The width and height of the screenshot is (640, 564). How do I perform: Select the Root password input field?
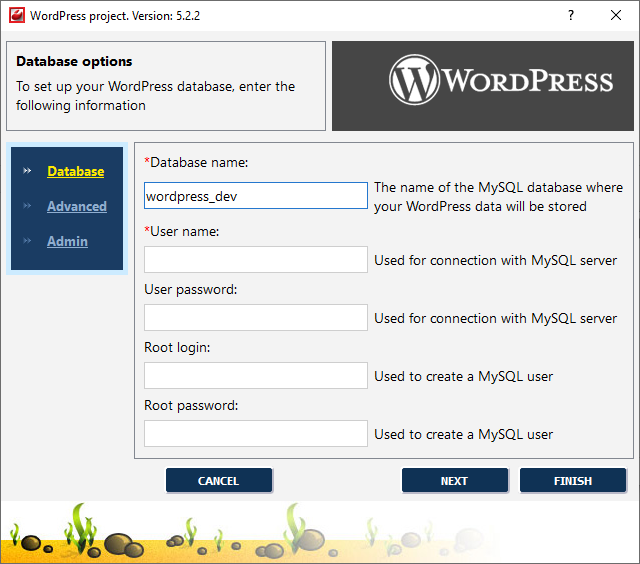(x=256, y=433)
